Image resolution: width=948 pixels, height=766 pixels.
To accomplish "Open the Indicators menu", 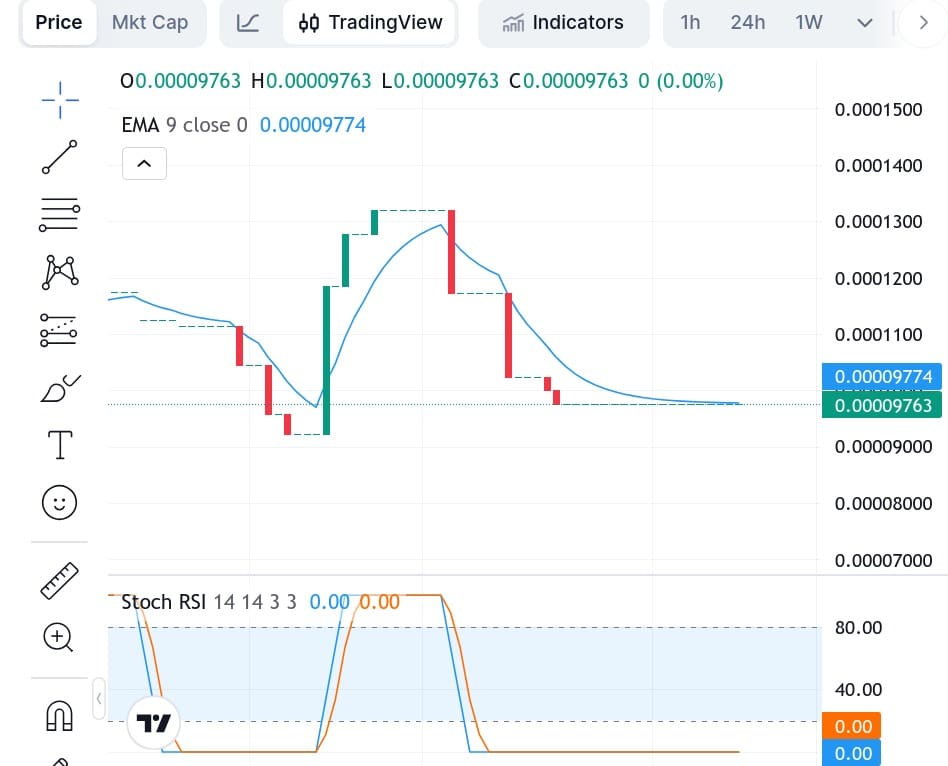I will click(563, 22).
